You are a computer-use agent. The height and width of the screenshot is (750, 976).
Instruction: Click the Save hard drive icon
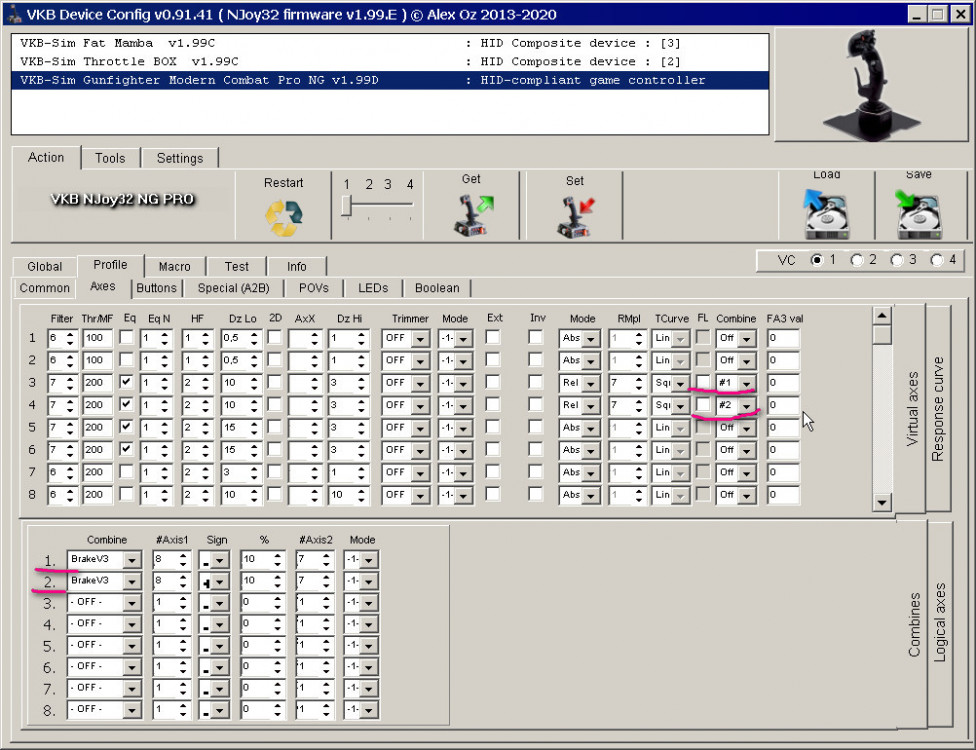[x=918, y=214]
